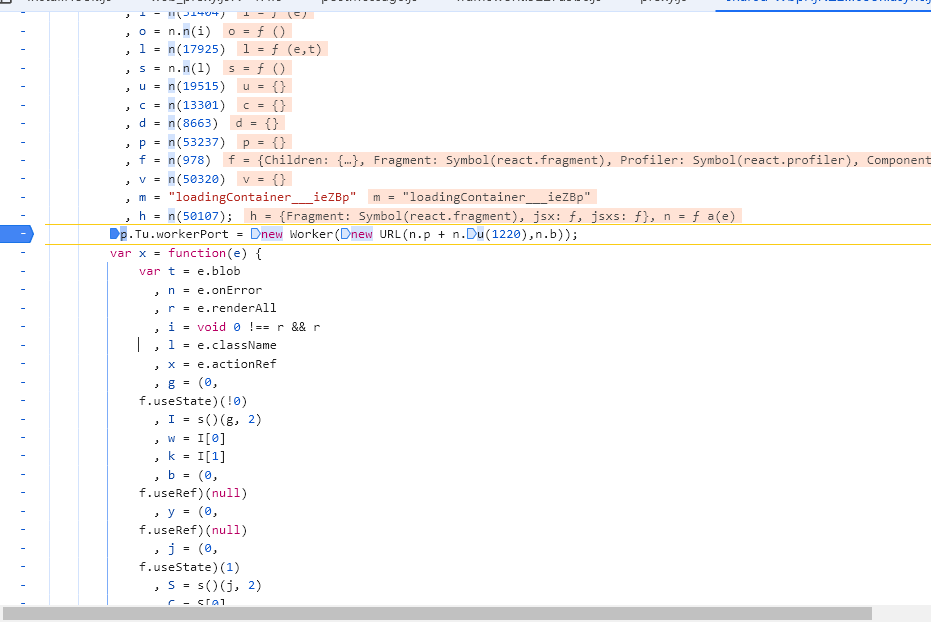Toggle gutter breakpoint on the h = n(50107) line
The width and height of the screenshot is (931, 622).
[22, 216]
